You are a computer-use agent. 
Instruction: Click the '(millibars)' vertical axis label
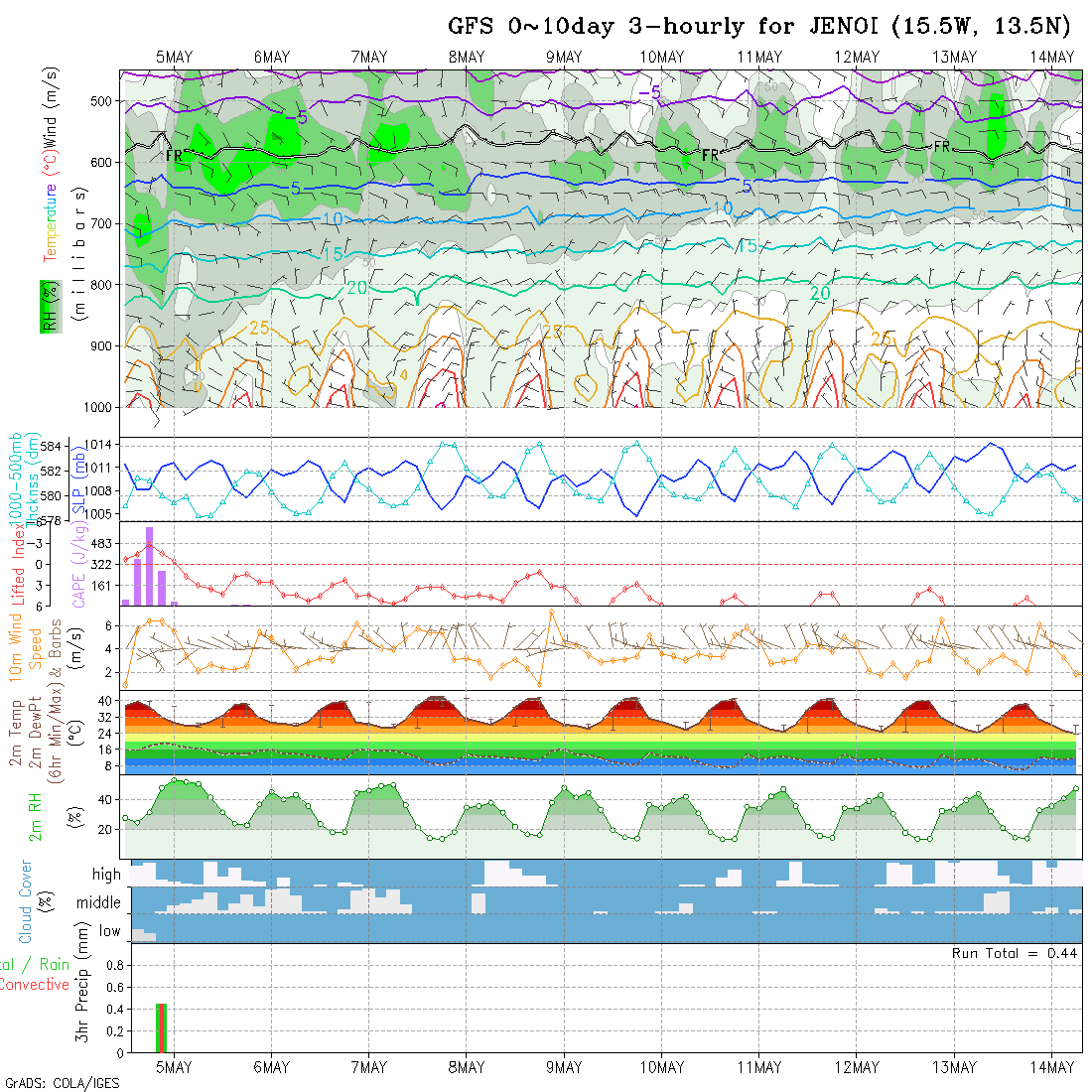(80, 253)
